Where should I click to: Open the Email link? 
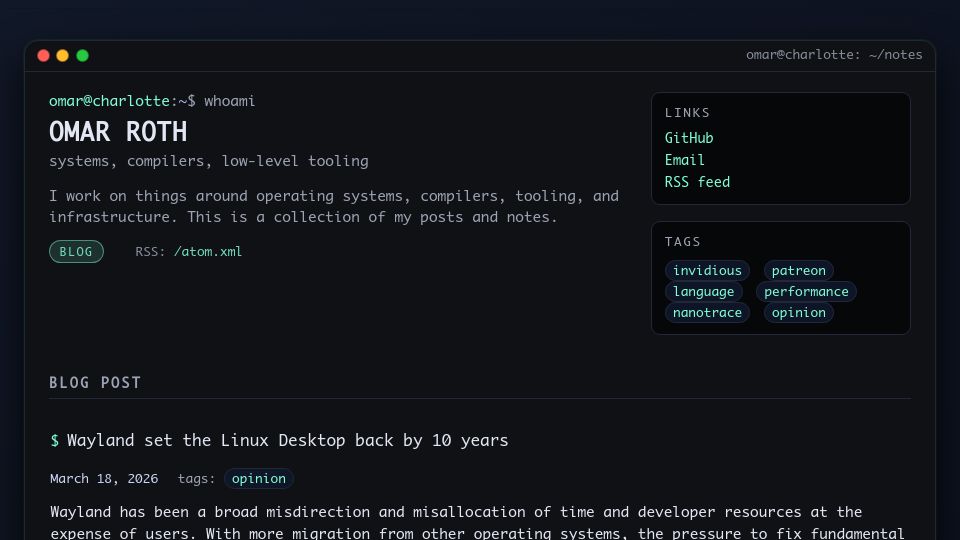(684, 160)
